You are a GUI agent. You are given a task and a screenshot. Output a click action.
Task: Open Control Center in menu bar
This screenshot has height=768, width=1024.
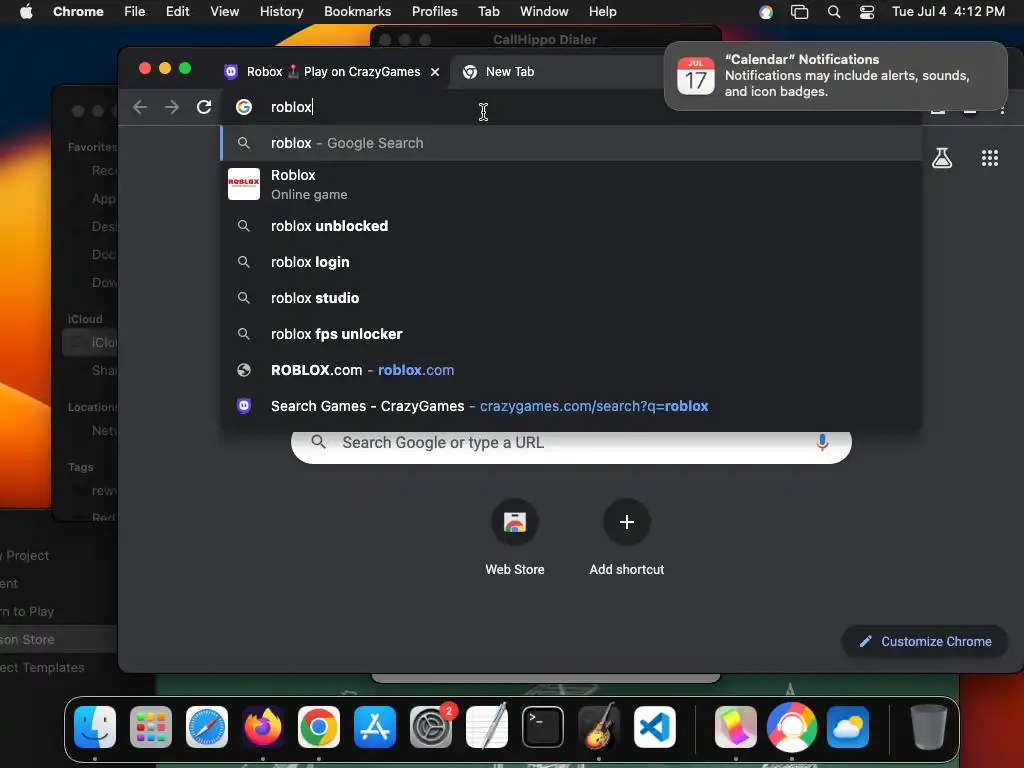pos(867,12)
